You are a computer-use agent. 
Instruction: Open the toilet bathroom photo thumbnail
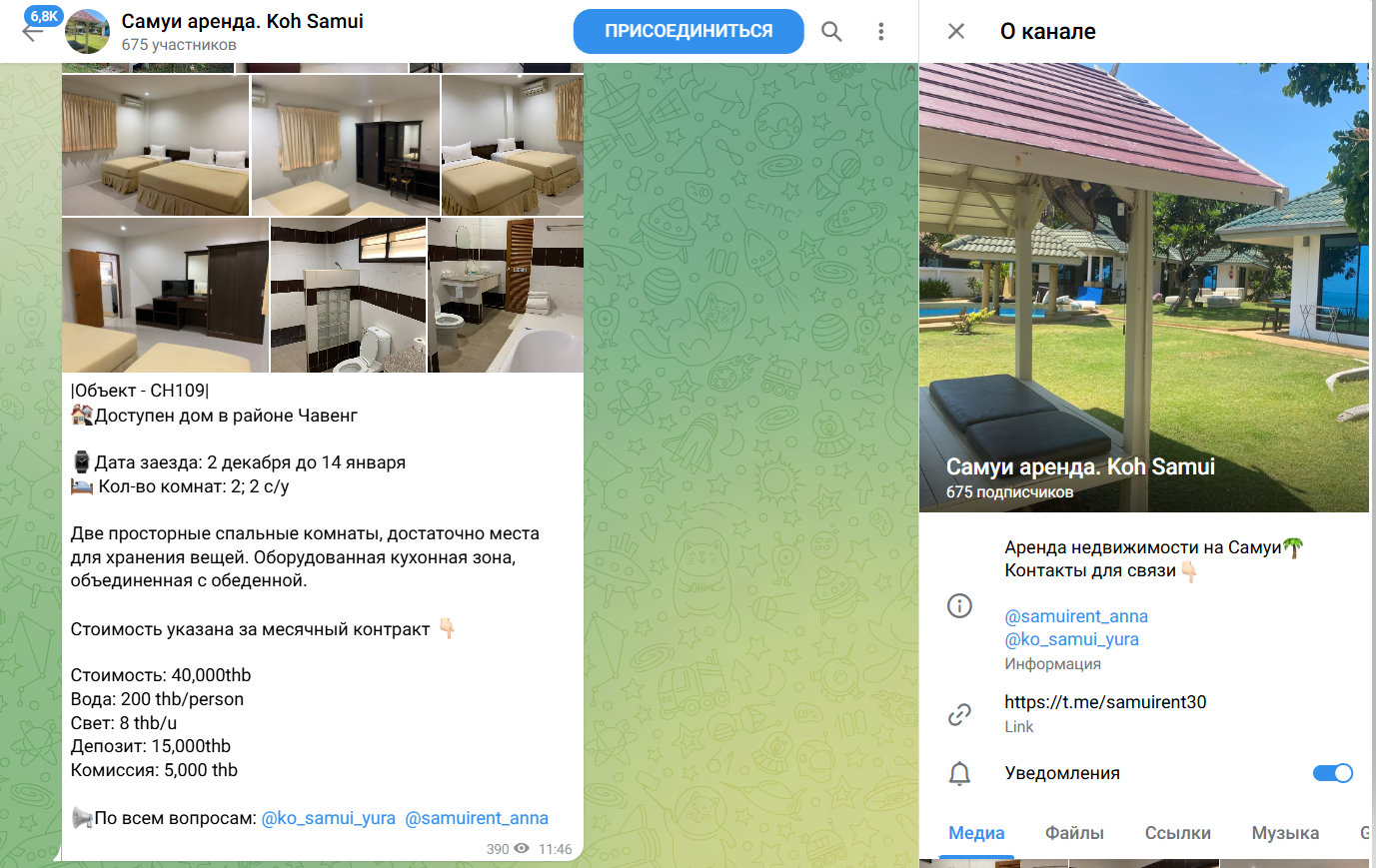(349, 296)
